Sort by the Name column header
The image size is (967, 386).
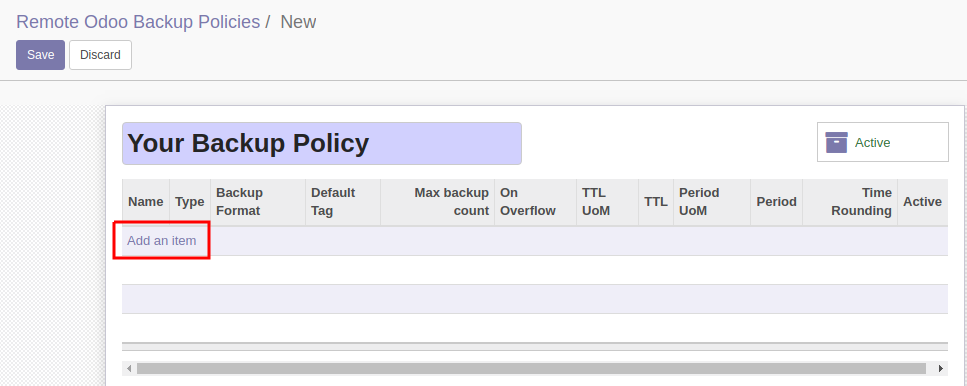[146, 202]
